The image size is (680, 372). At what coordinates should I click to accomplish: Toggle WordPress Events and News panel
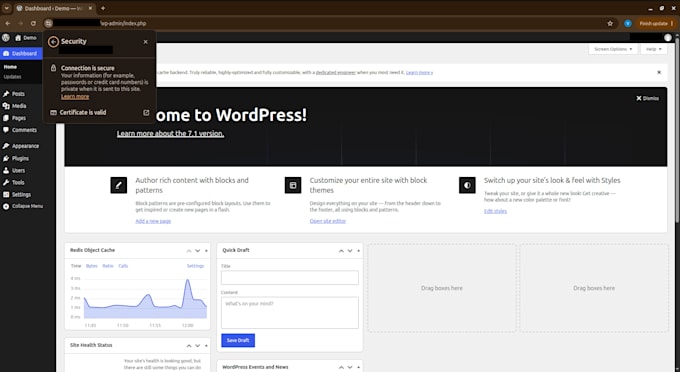coord(358,367)
